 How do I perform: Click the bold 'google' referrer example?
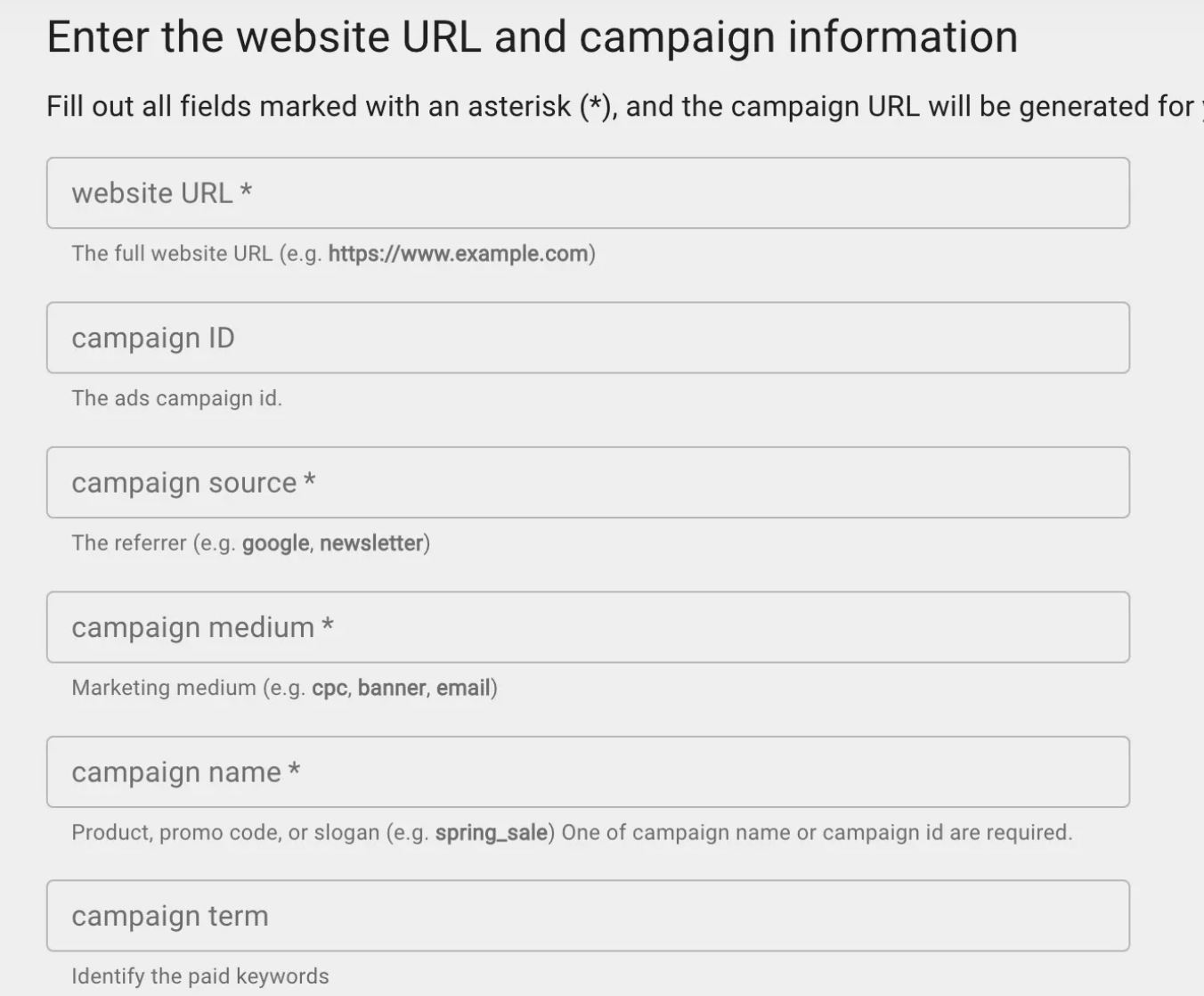(276, 543)
